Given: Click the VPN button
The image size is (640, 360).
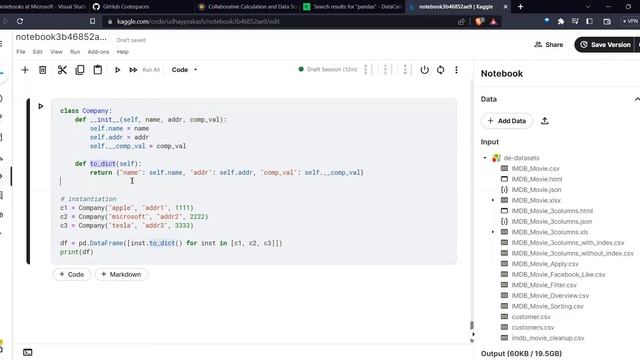Looking at the screenshot, I should point(630,21).
